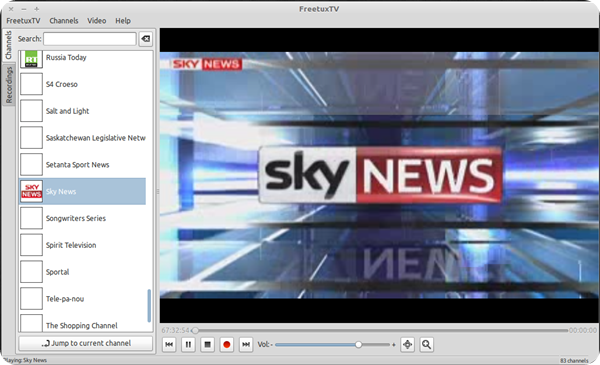600x365 pixels.
Task: Switch to the Channels side tab
Action: coord(8,45)
